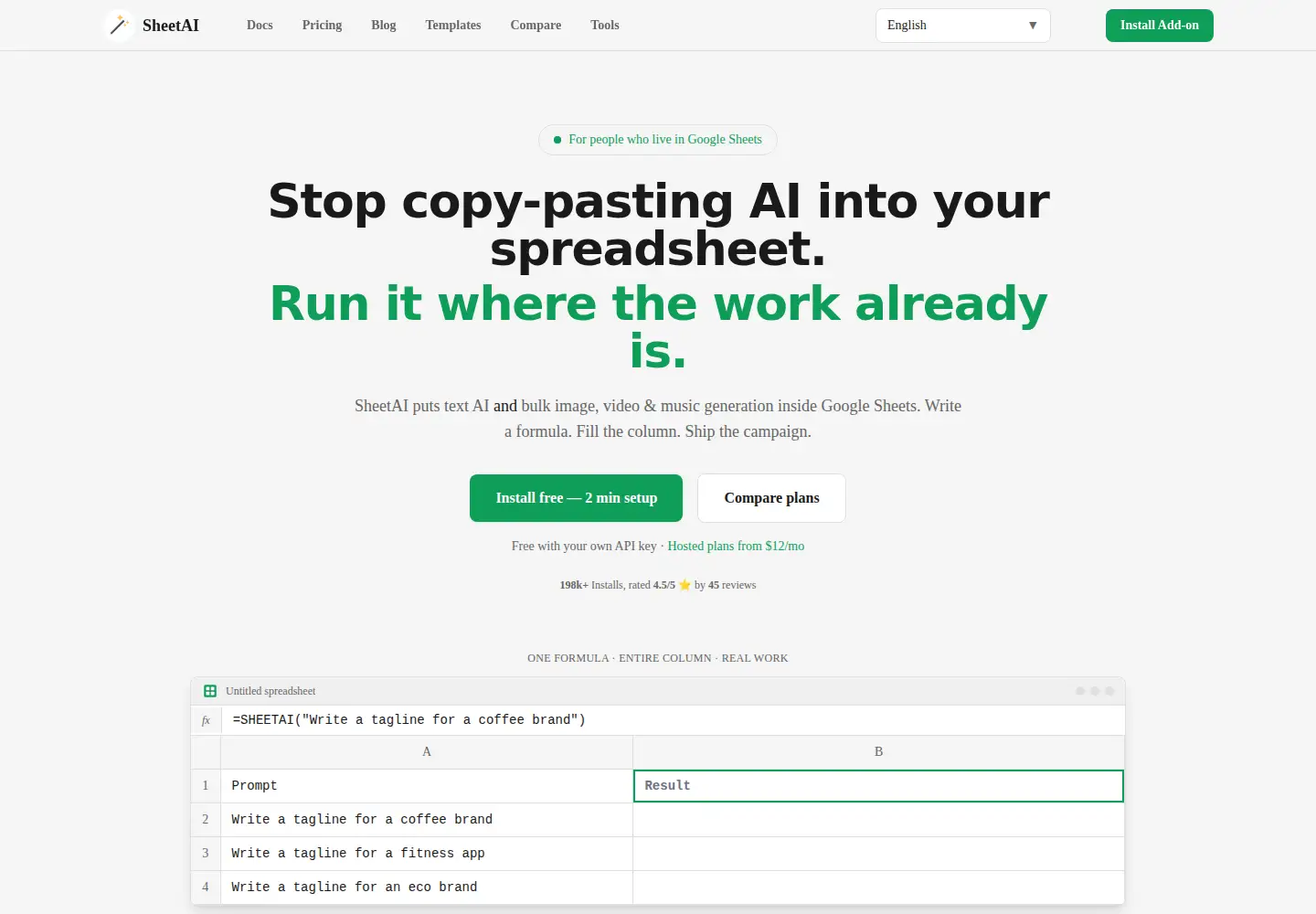Select column A header

coord(427,752)
